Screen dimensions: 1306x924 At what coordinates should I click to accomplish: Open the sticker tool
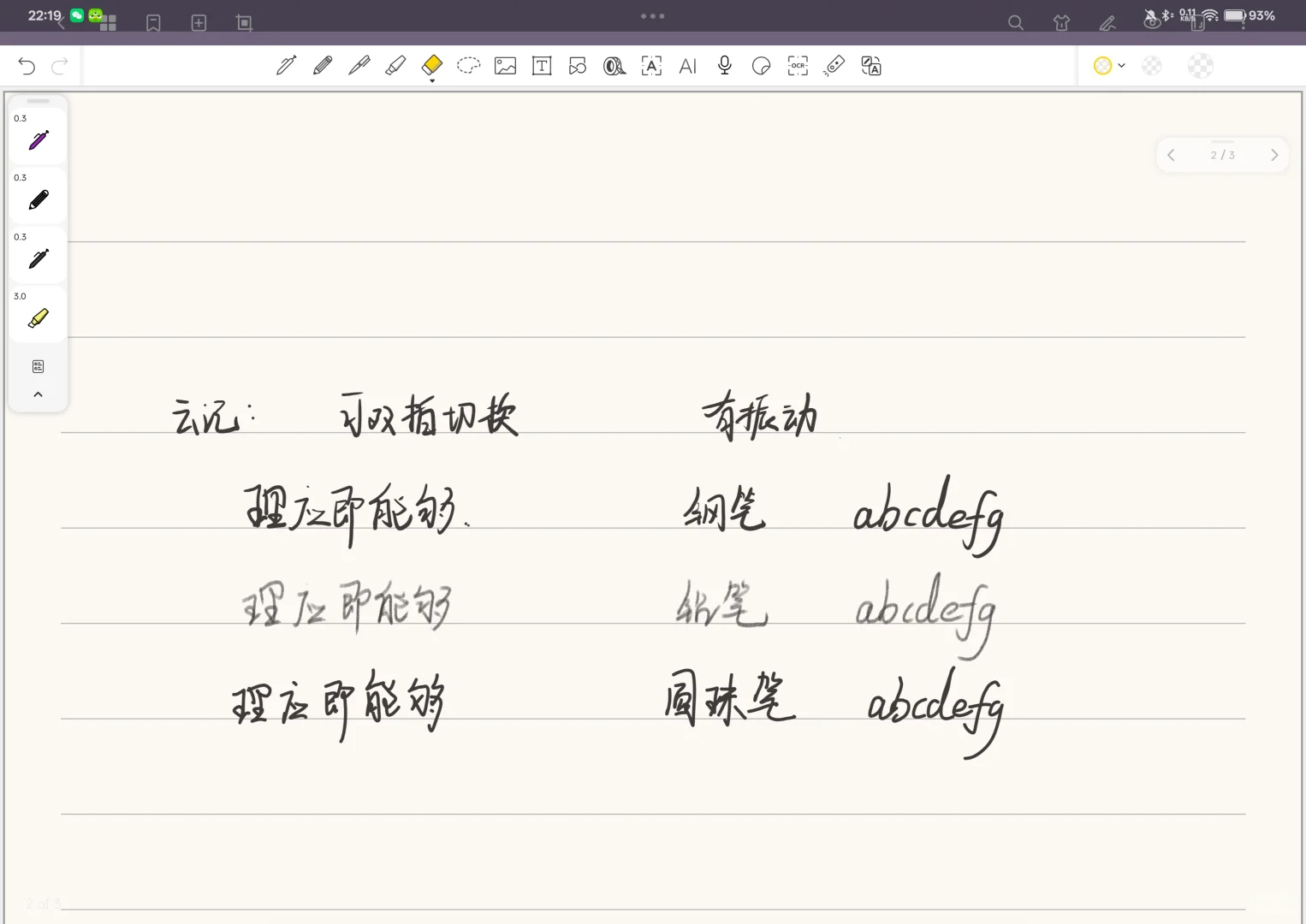pyautogui.click(x=761, y=66)
